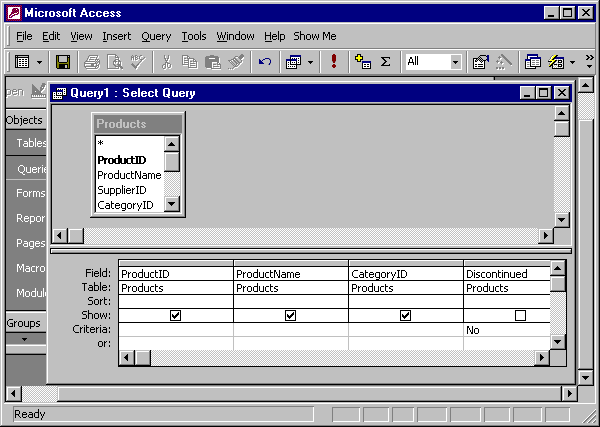This screenshot has width=600, height=427.
Task: Expand the Query Type dropdown arrow
Action: coord(311,62)
